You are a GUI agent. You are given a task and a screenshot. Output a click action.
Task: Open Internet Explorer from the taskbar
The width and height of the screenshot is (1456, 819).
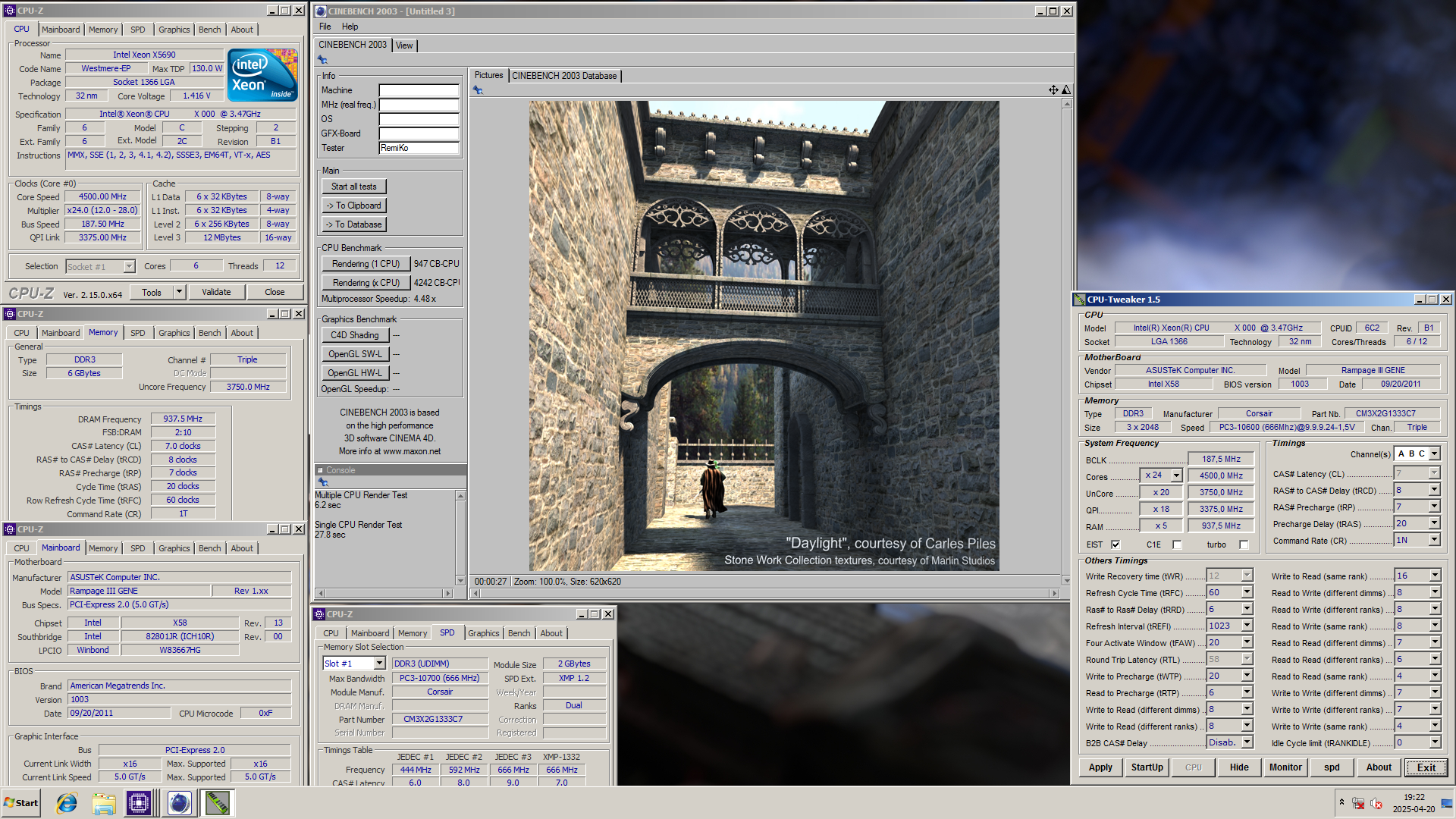[67, 803]
